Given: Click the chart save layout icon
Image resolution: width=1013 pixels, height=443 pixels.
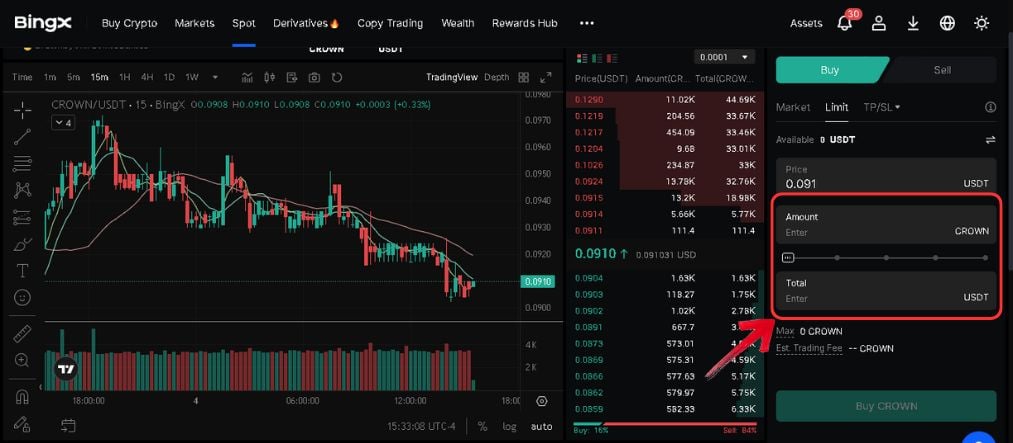Looking at the screenshot, I should 292,77.
